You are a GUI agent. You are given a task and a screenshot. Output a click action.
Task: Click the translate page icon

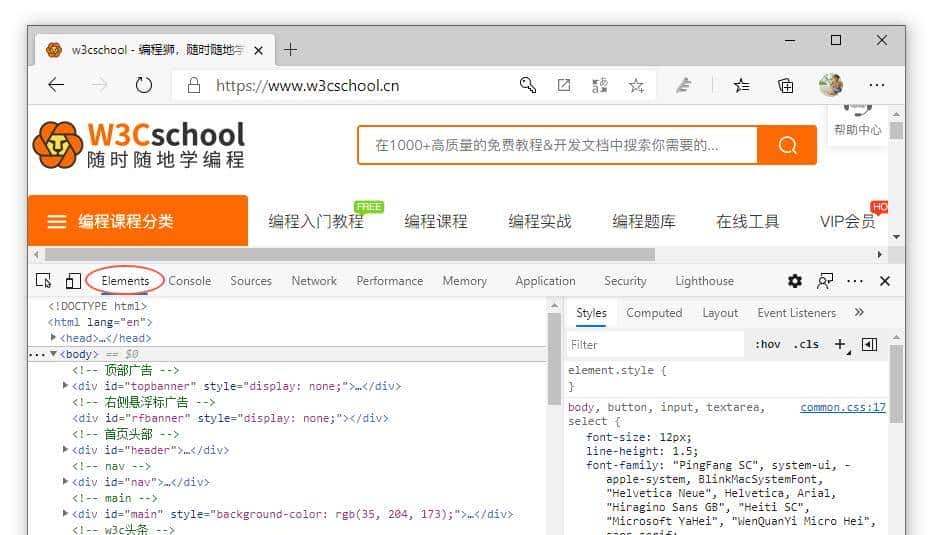coord(600,85)
